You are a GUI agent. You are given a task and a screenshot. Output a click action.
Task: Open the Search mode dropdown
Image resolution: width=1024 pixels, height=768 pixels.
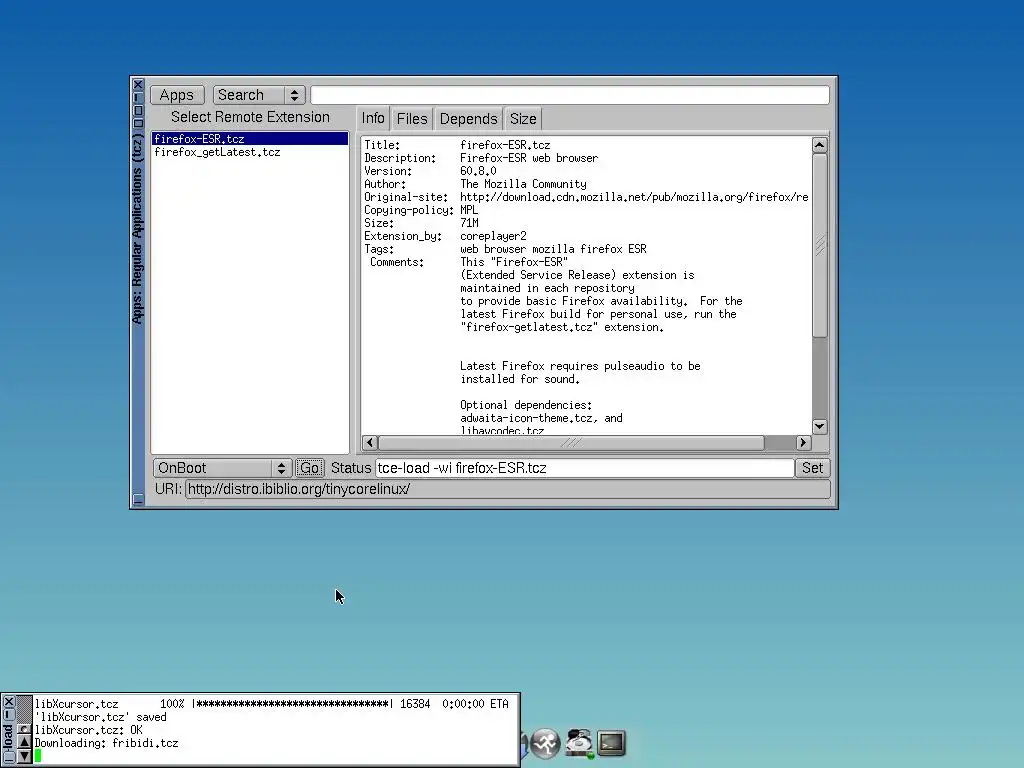[259, 95]
